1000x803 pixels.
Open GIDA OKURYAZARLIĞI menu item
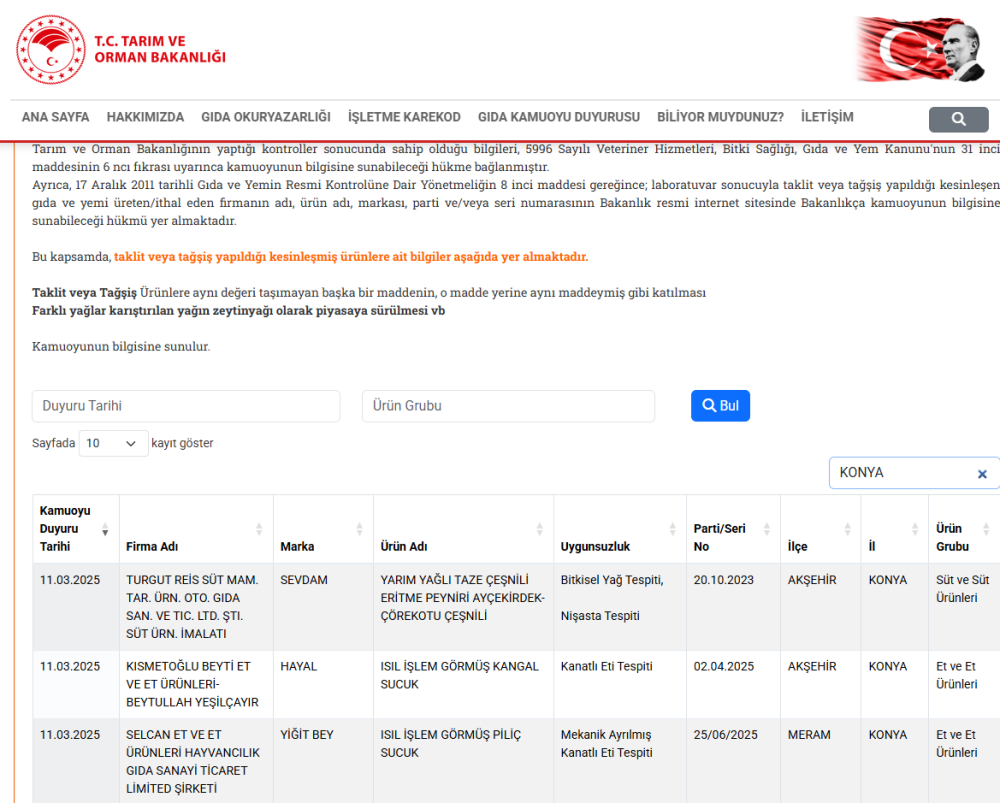266,117
